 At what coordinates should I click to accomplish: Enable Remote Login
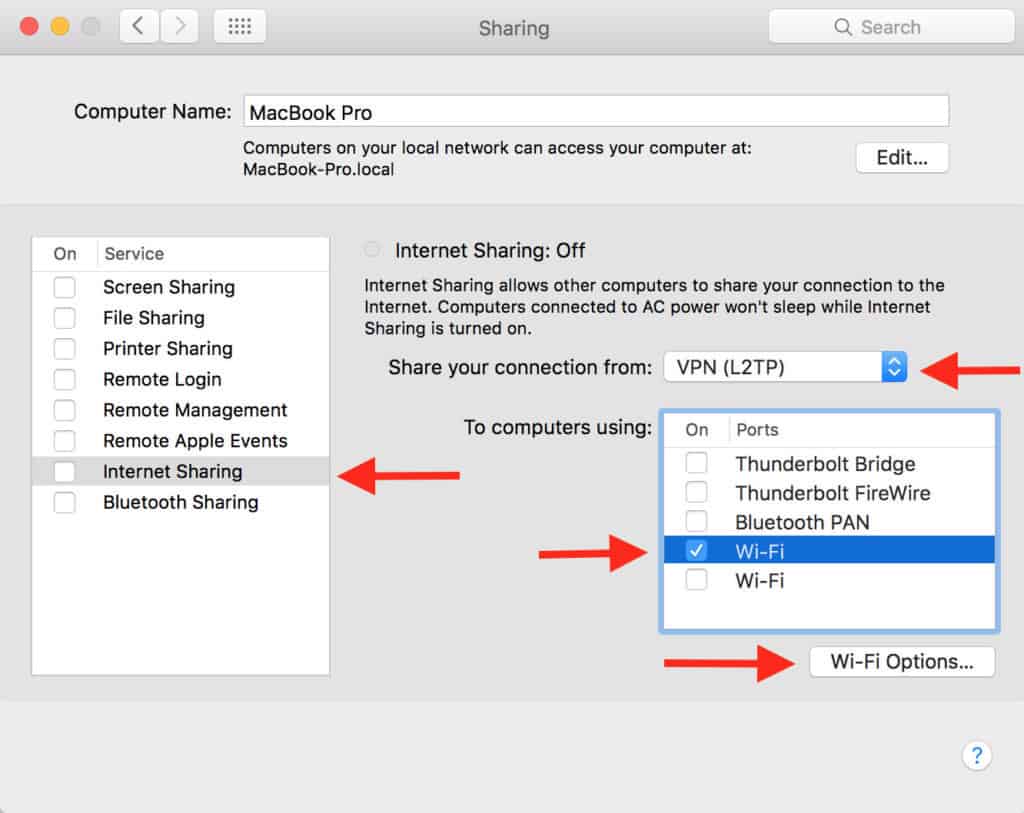pos(64,379)
